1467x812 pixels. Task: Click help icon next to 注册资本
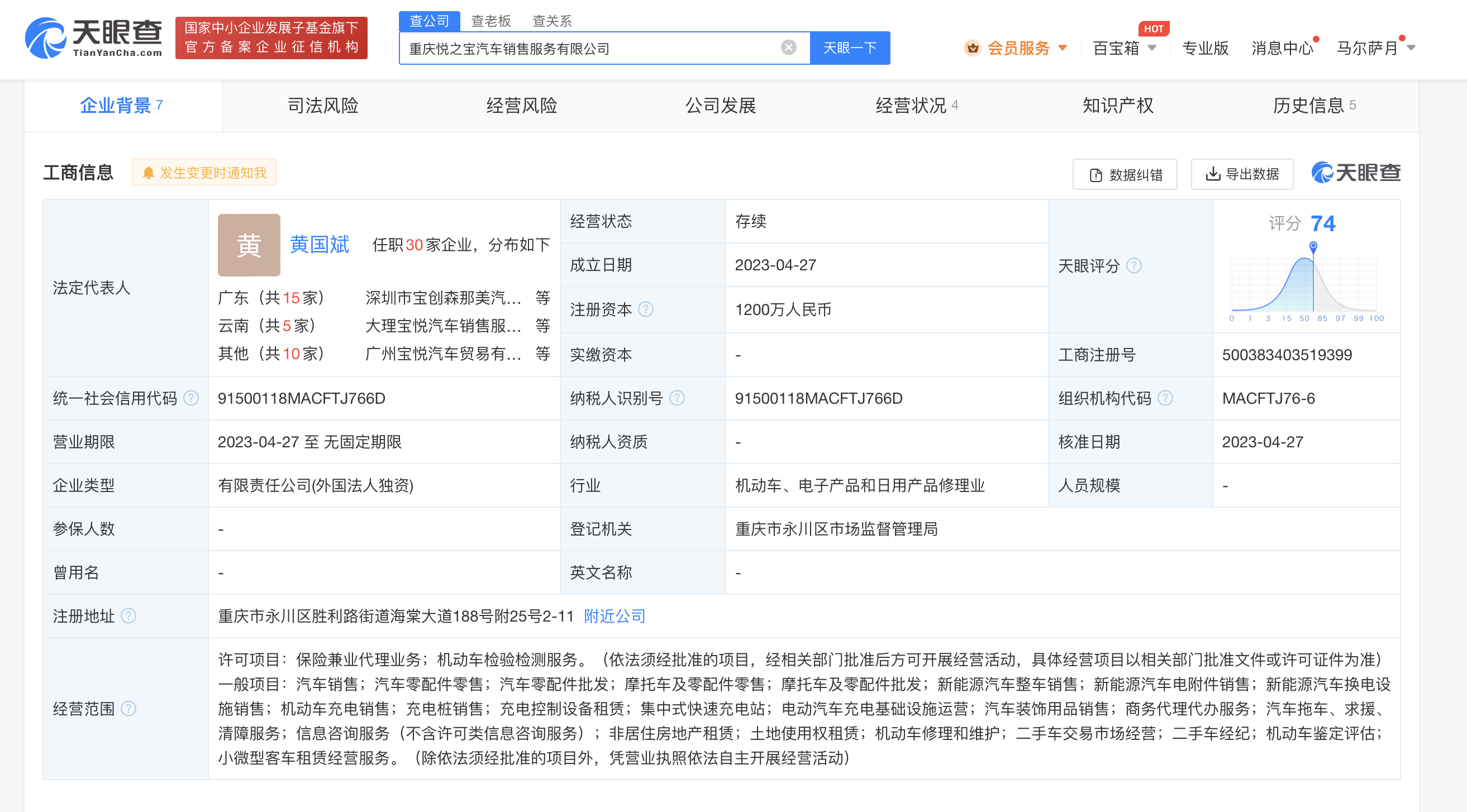646,309
